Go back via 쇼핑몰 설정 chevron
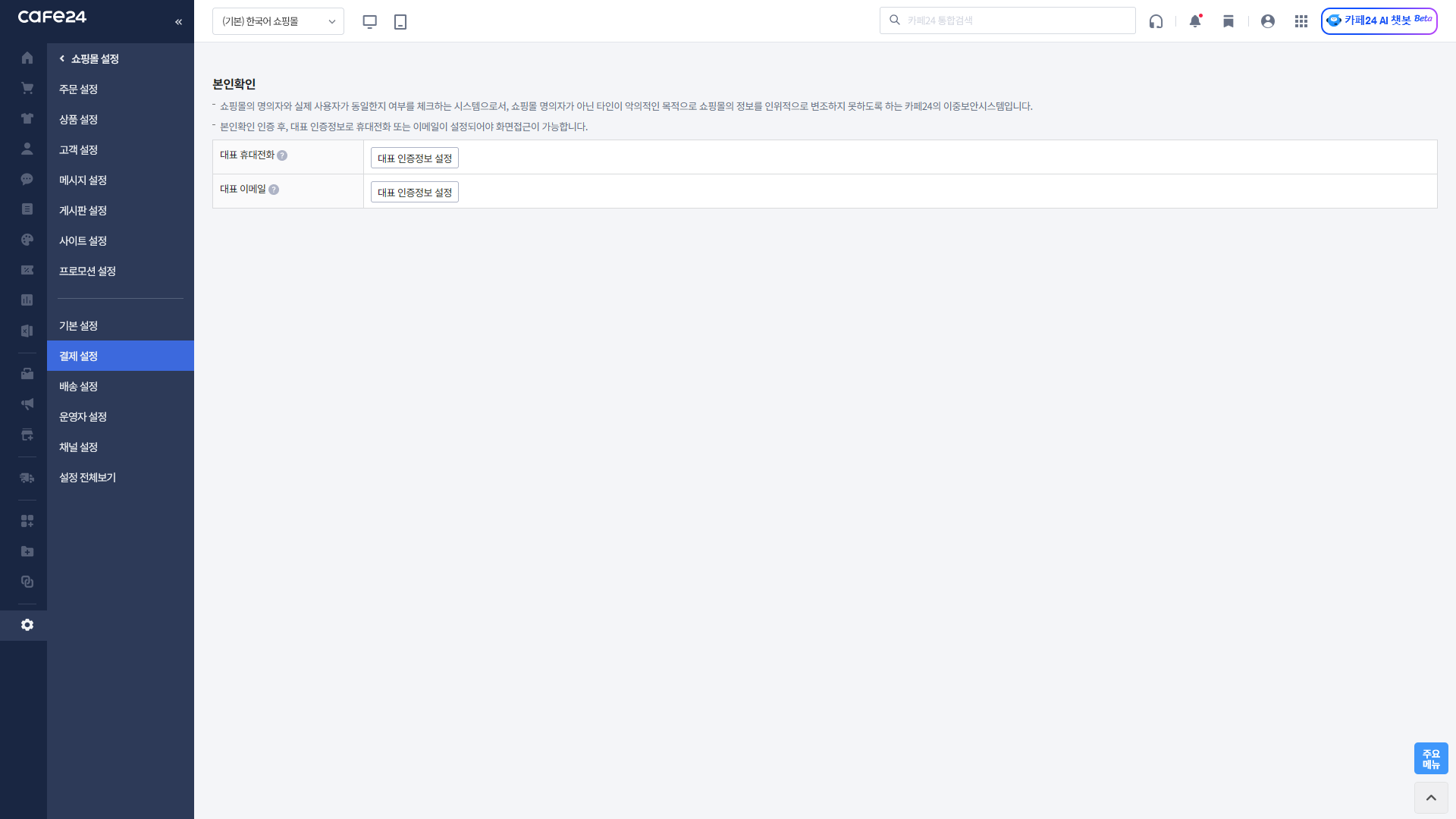Screen dimensions: 1456x819 tap(62, 58)
